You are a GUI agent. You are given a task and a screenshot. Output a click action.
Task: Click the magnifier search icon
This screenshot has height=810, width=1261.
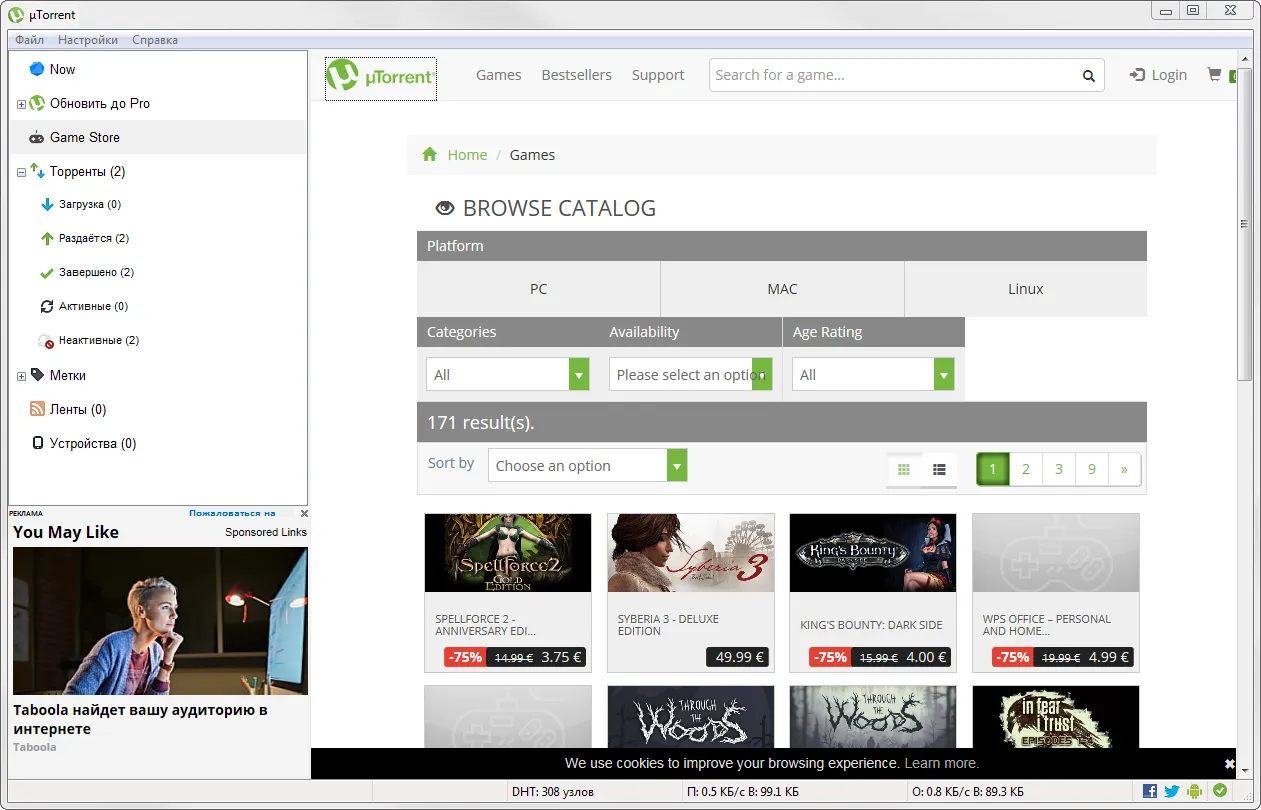click(x=1088, y=76)
